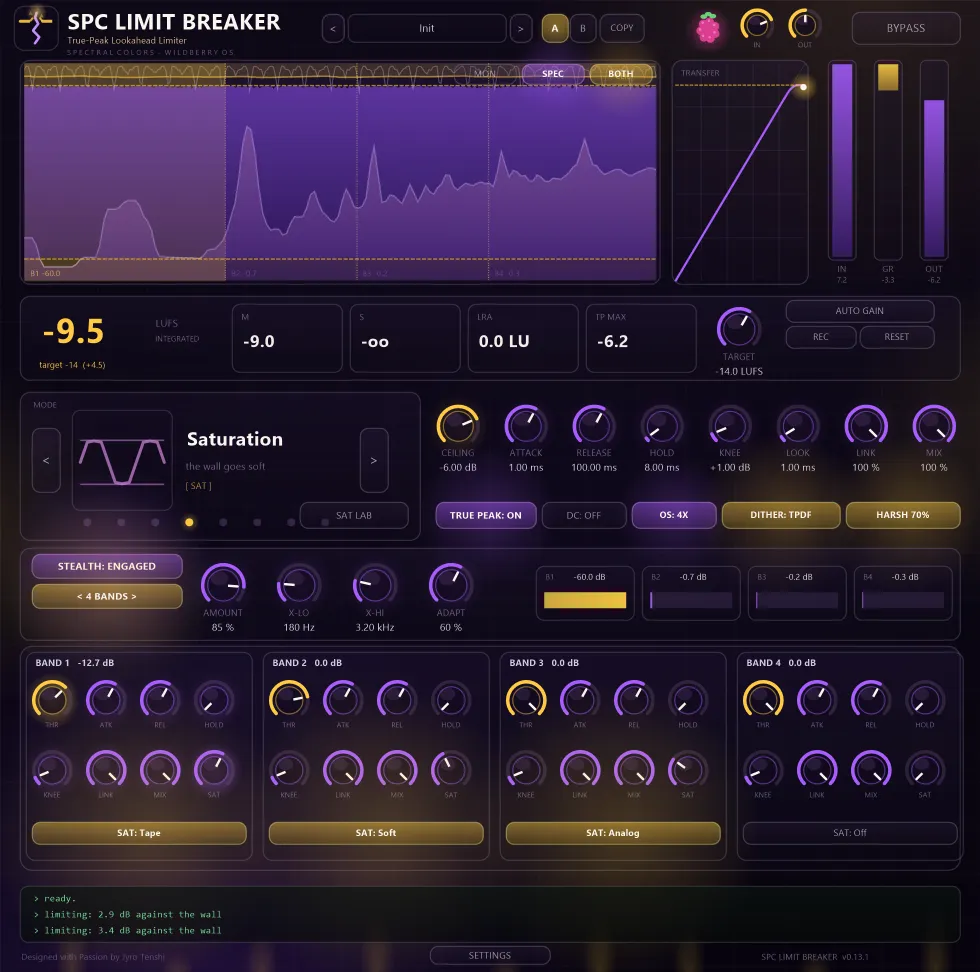Open SAT LAB

pyautogui.click(x=354, y=515)
